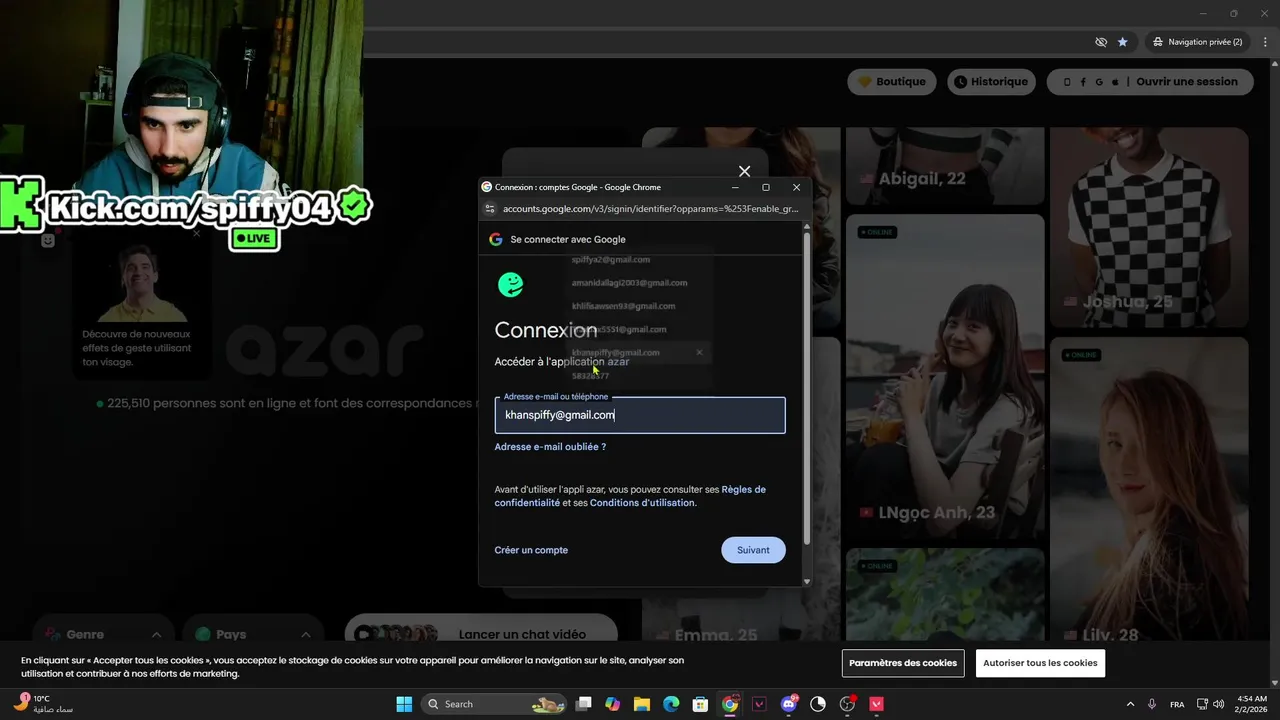
Task: Switch FRA keyboard language indicator
Action: pos(1177,704)
